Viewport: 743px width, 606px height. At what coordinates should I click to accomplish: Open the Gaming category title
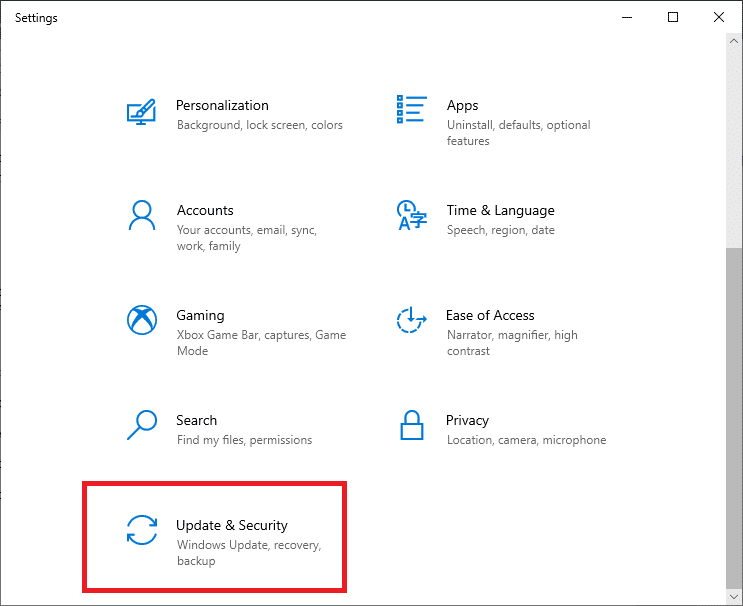(x=200, y=316)
